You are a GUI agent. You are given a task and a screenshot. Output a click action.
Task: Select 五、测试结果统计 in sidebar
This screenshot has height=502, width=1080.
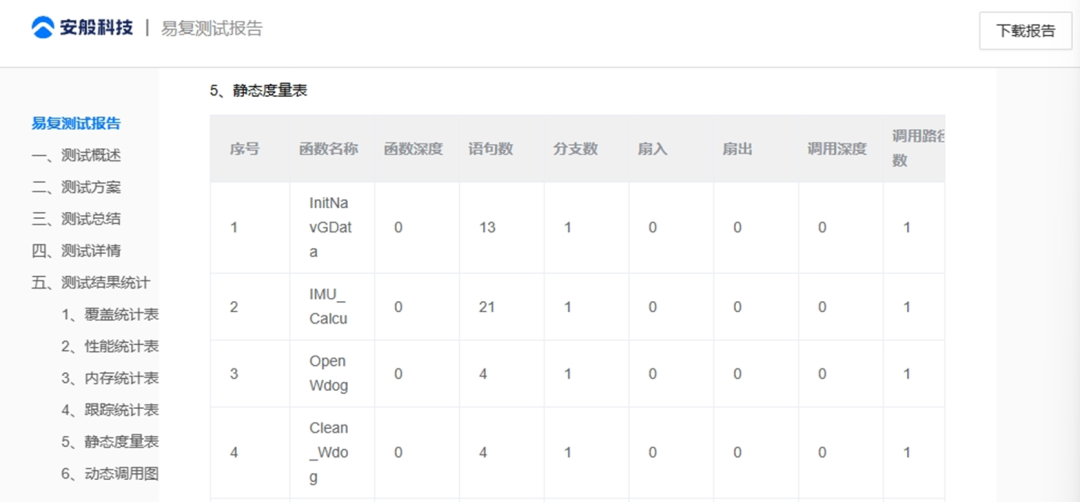click(92, 283)
